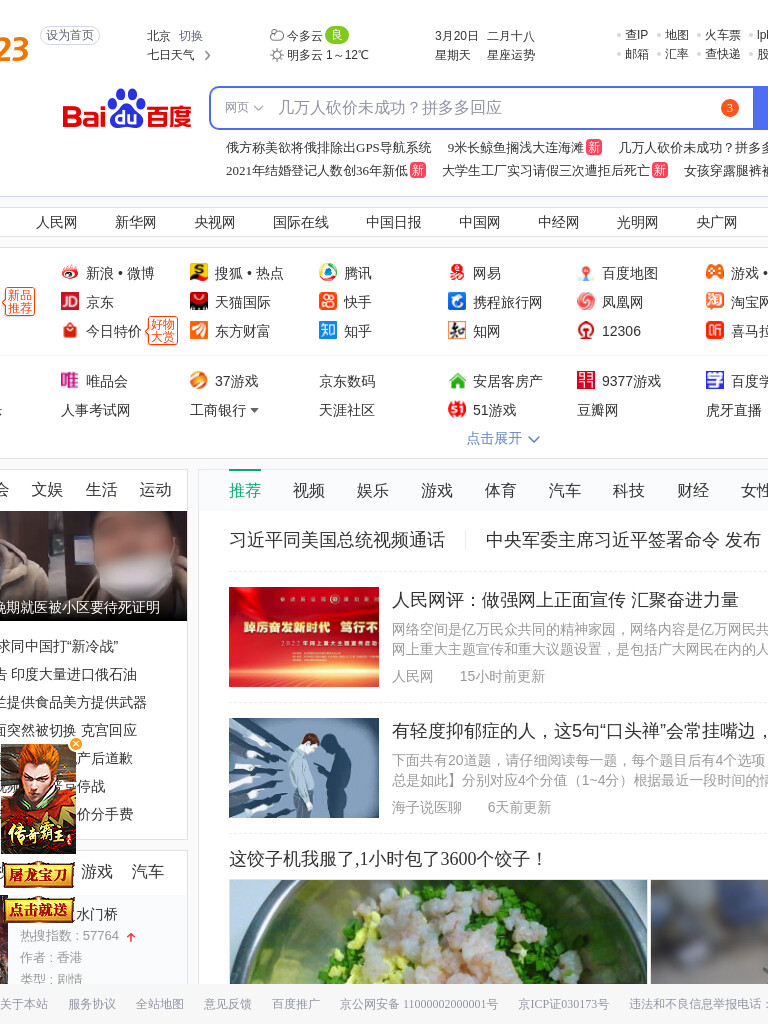This screenshot has width=768, height=1024.
Task: Open the 9377游戏 icon
Action: pyautogui.click(x=586, y=380)
